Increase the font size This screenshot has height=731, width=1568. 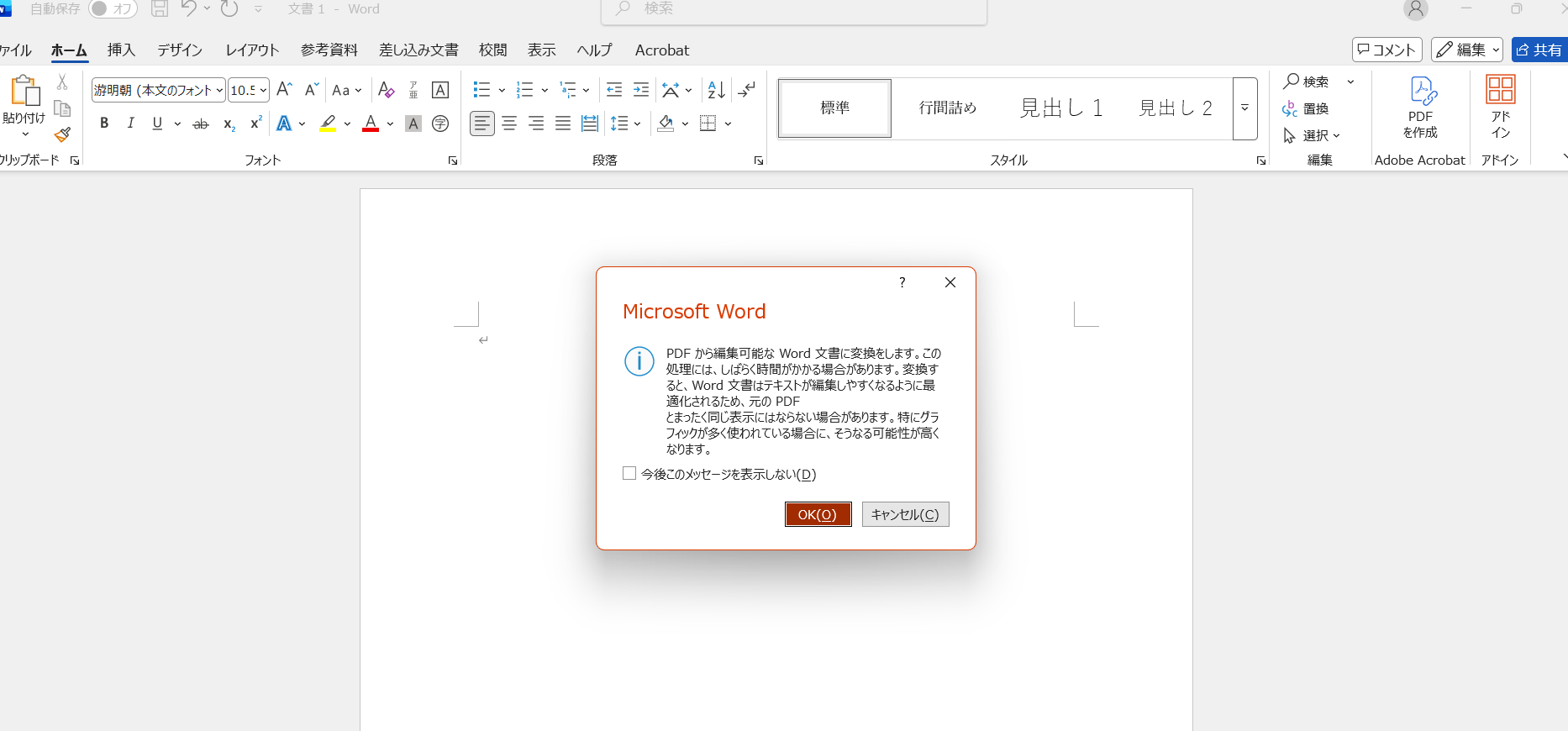[x=284, y=90]
